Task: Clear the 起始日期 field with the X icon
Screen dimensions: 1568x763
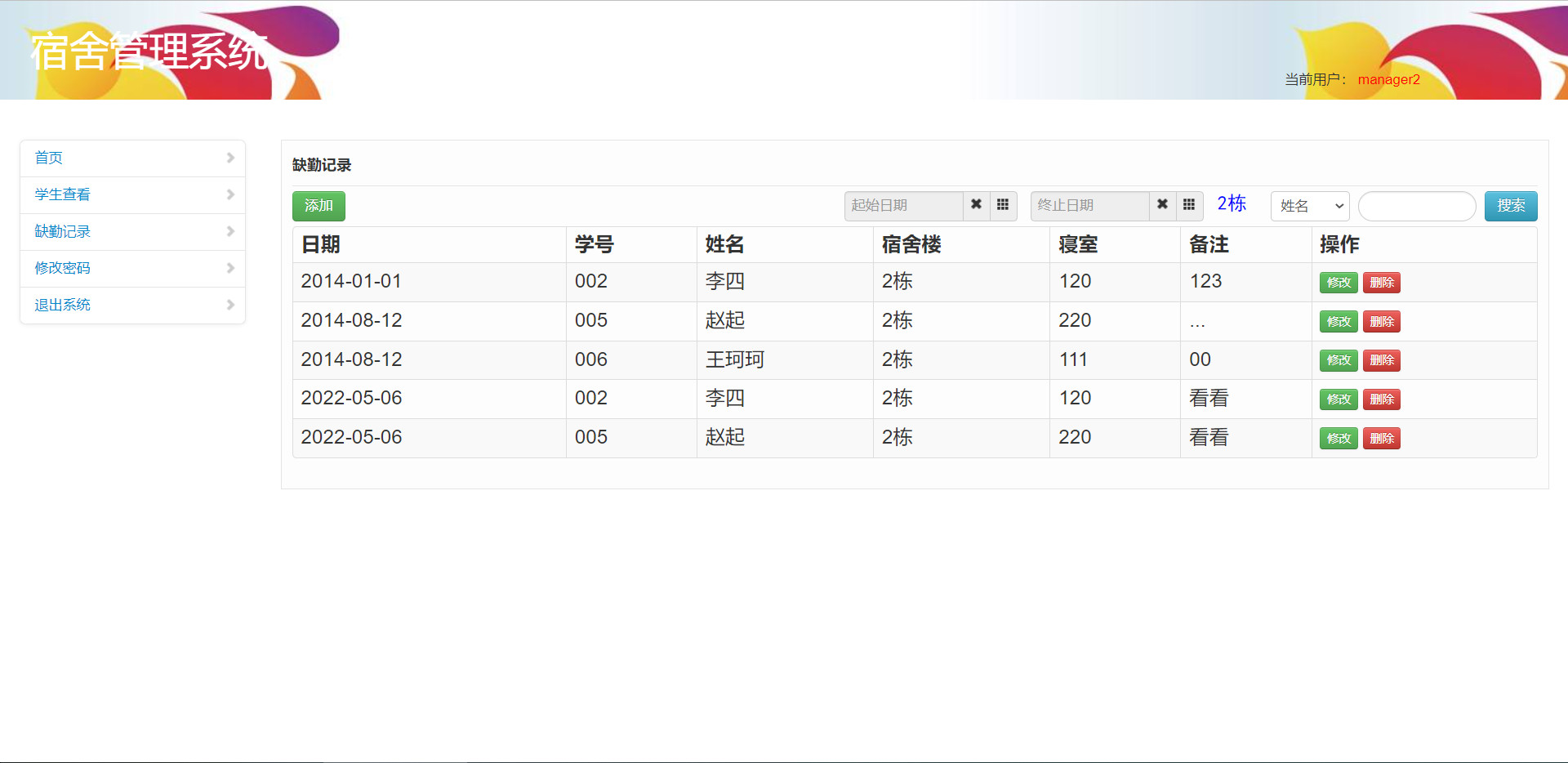Action: (976, 206)
